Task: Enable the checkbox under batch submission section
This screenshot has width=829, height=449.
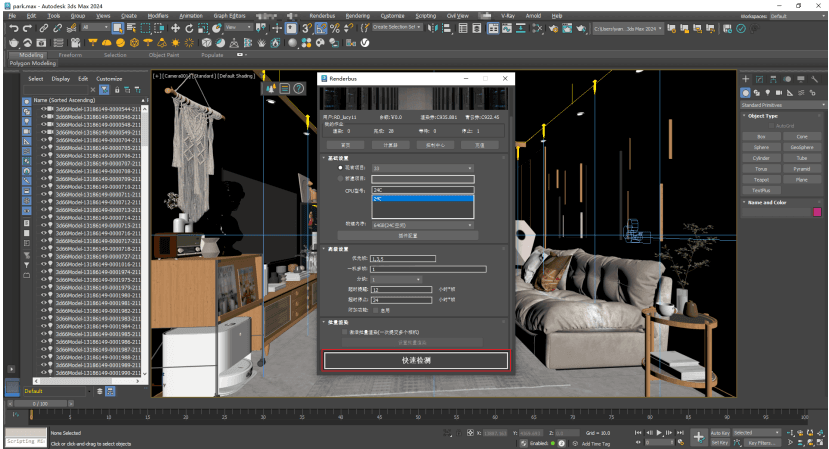Action: pos(344,332)
